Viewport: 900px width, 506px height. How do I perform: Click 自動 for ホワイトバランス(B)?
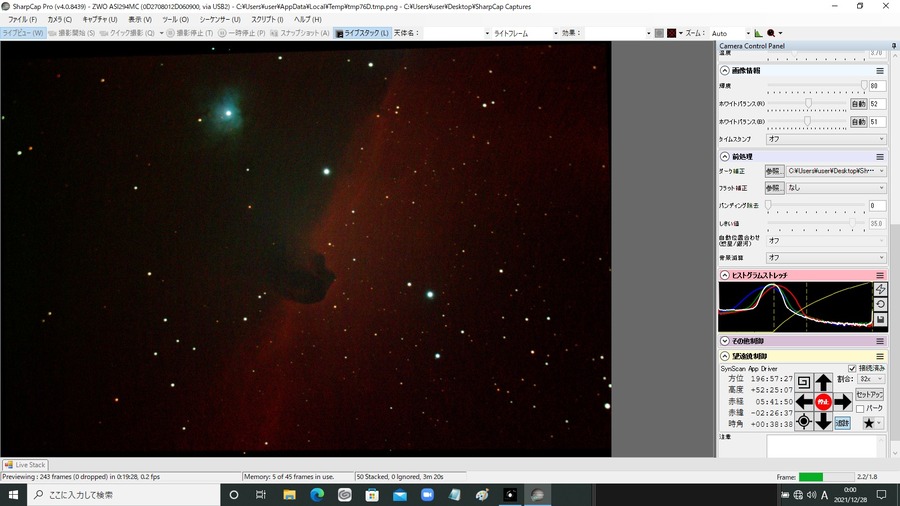click(858, 122)
